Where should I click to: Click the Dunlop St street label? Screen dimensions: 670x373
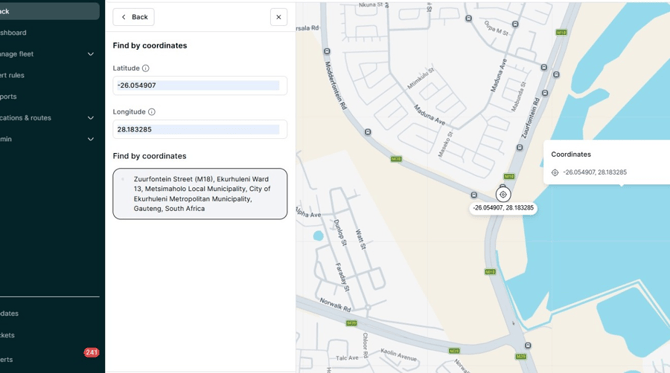point(340,233)
